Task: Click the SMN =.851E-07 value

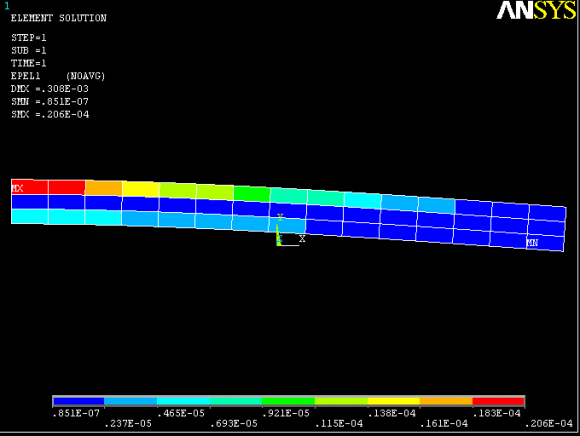Action: [x=50, y=102]
